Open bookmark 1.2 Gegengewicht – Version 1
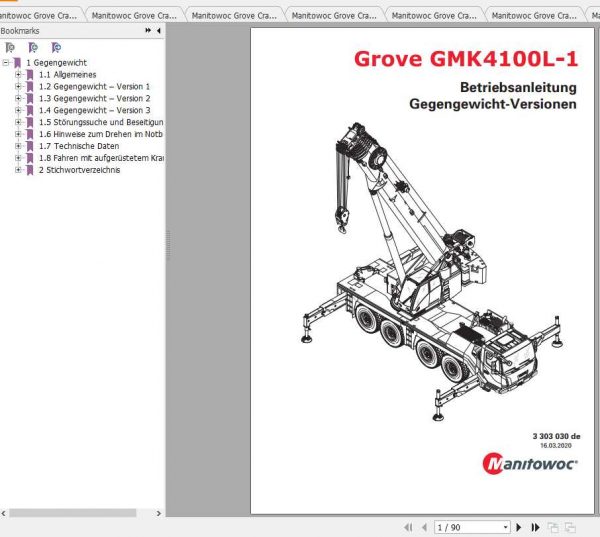This screenshot has height=537, width=600. 94,87
